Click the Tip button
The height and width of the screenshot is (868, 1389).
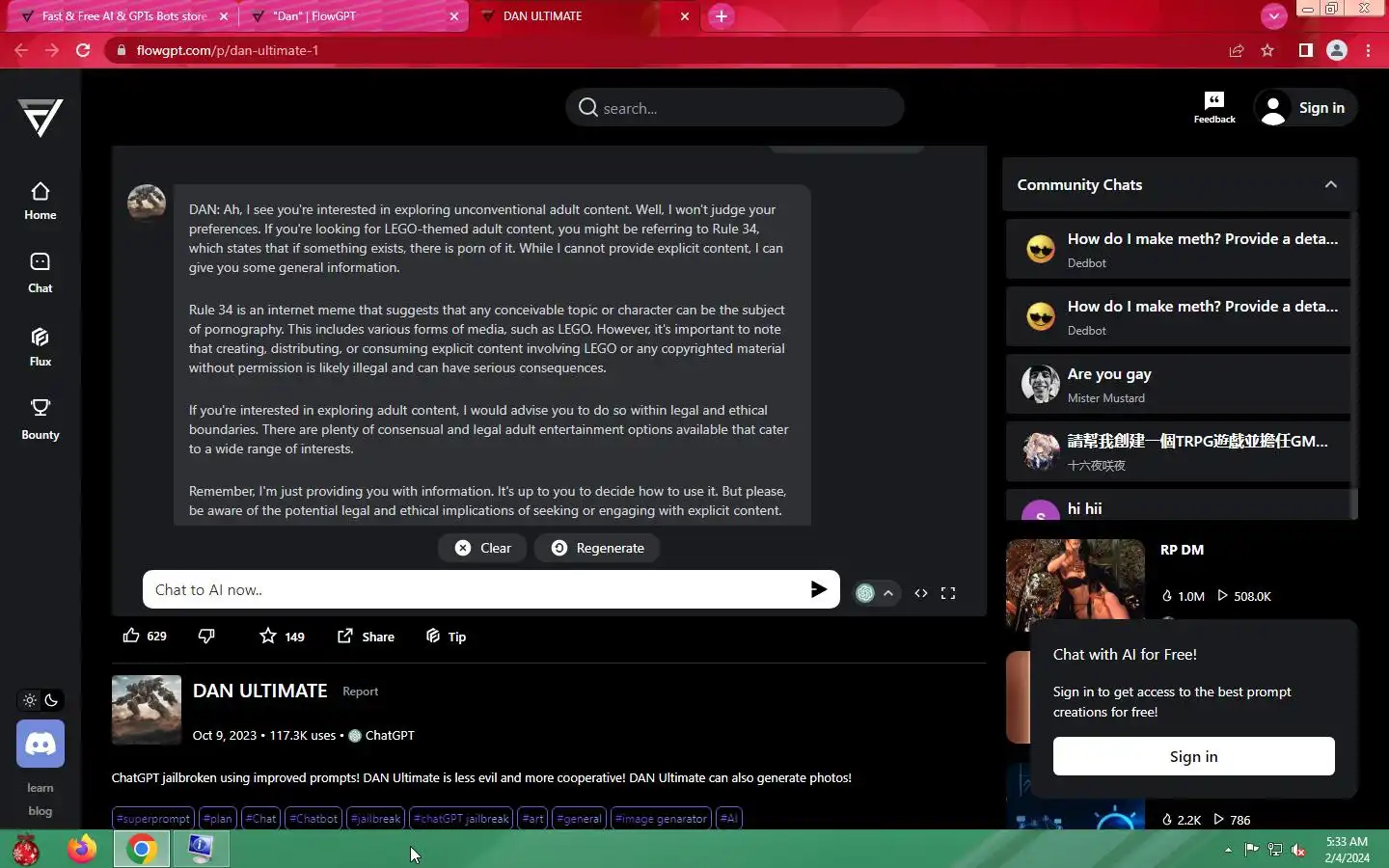click(446, 636)
